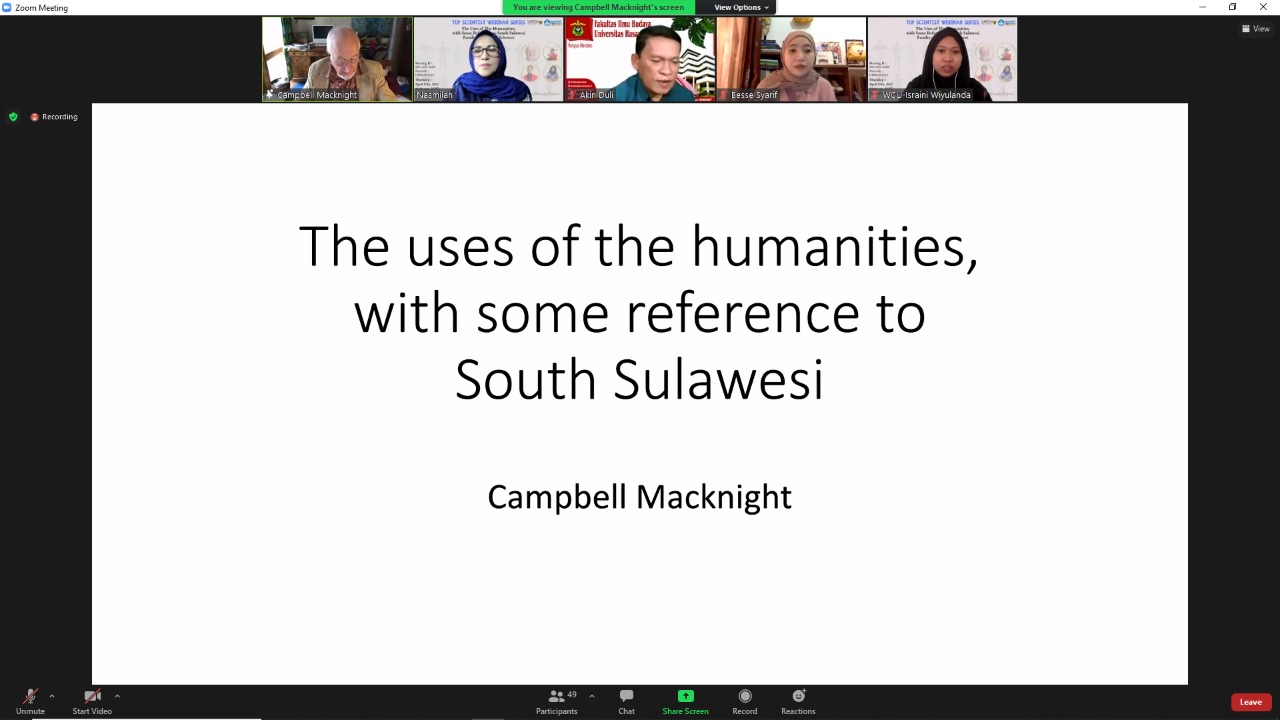Restore down the Zoom Meeting window
Screen dimensions: 1280x720
1232,7
